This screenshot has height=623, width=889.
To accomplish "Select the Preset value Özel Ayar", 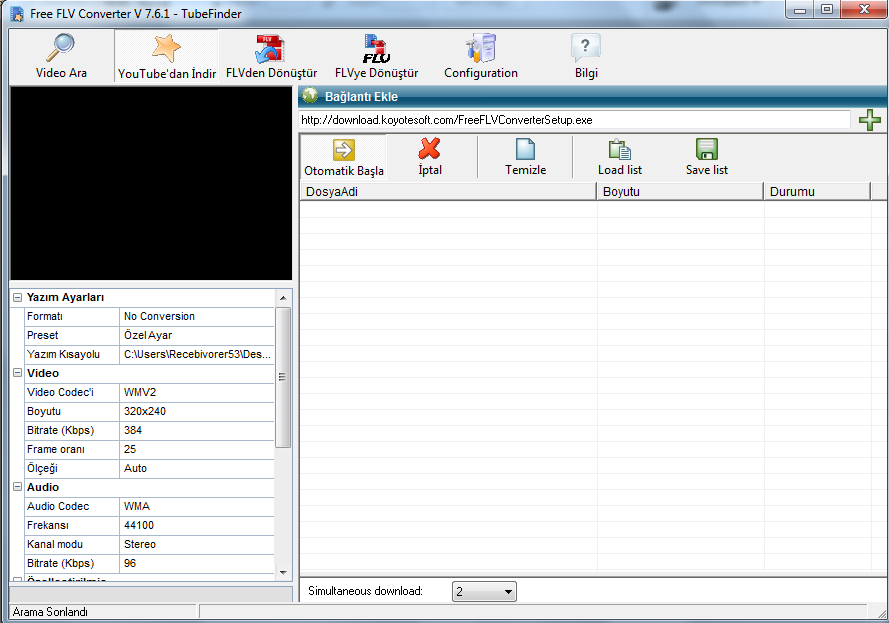I will (x=197, y=335).
